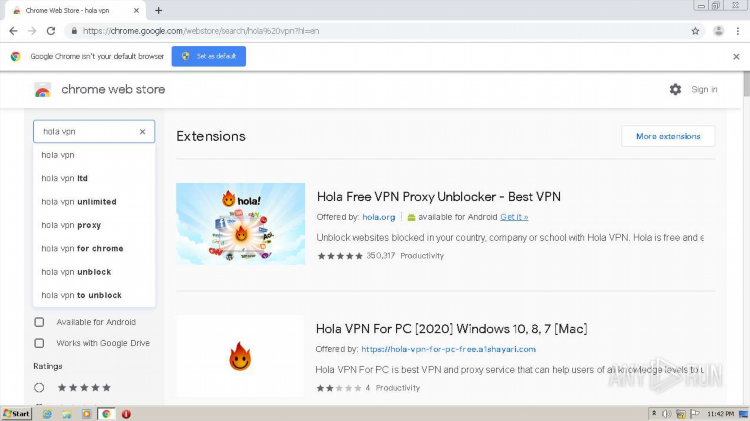Open Chrome's three-dot menu
750x421 pixels.
(x=738, y=31)
